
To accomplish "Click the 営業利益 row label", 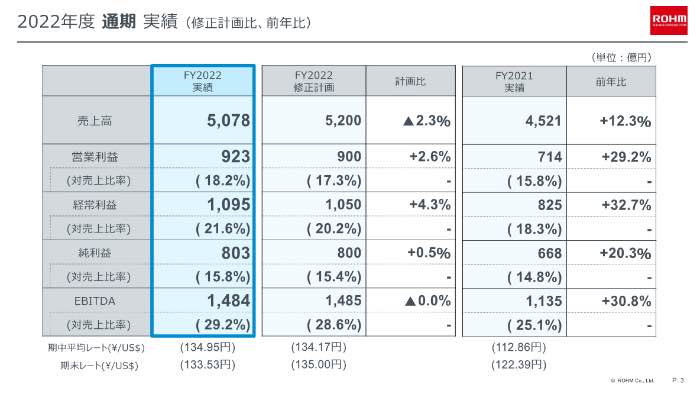I will click(x=95, y=157).
